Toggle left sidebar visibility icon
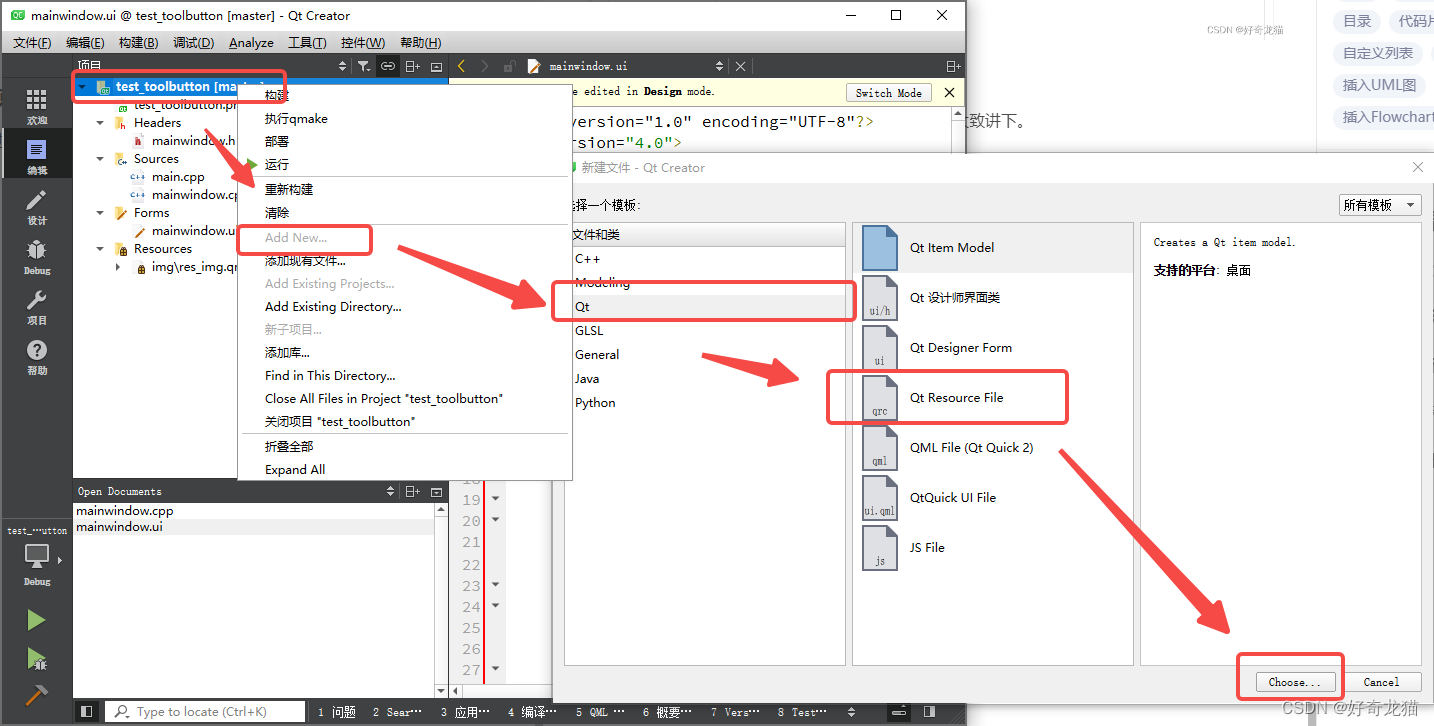 pos(87,712)
